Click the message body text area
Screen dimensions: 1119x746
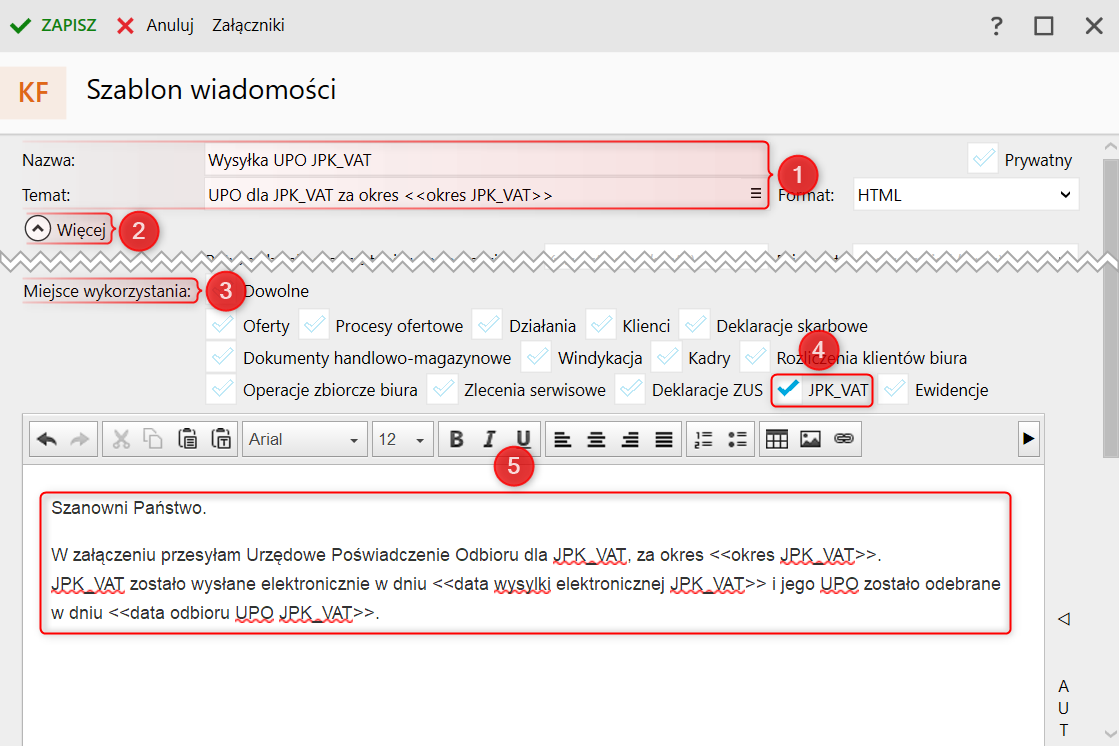click(533, 605)
